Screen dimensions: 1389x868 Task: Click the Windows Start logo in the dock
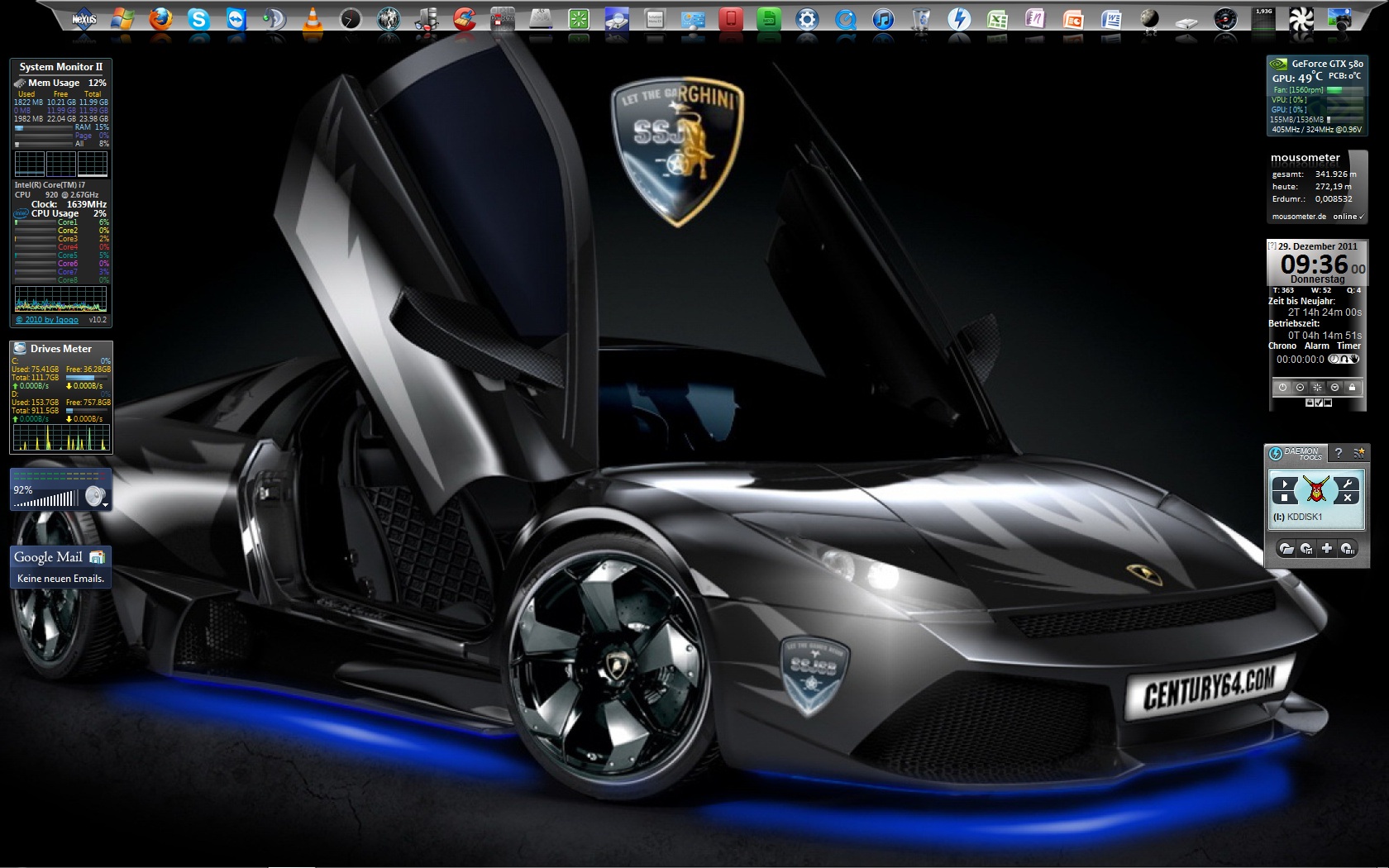(122, 18)
